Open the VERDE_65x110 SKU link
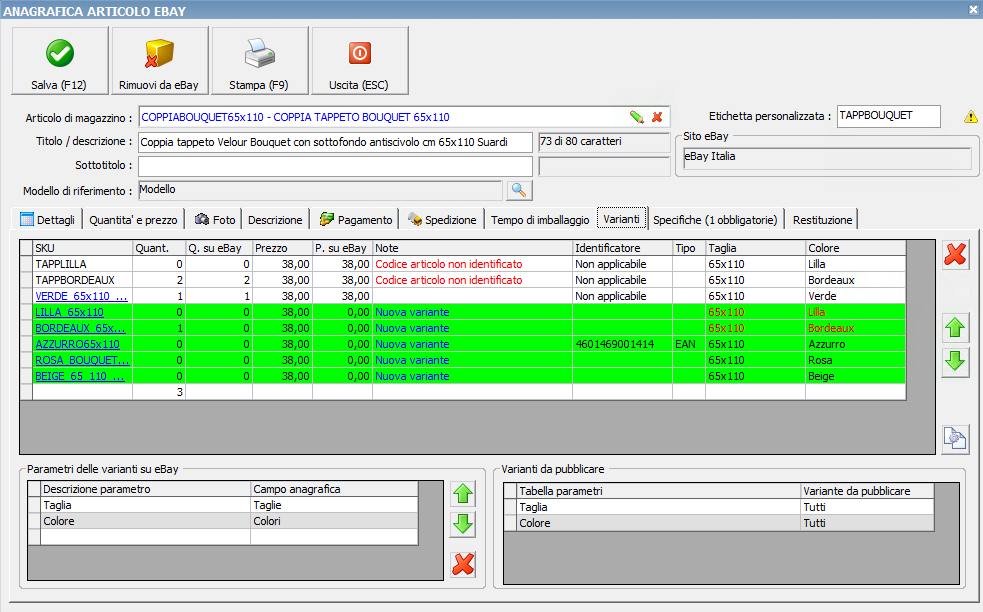This screenshot has height=612, width=983. coord(82,296)
